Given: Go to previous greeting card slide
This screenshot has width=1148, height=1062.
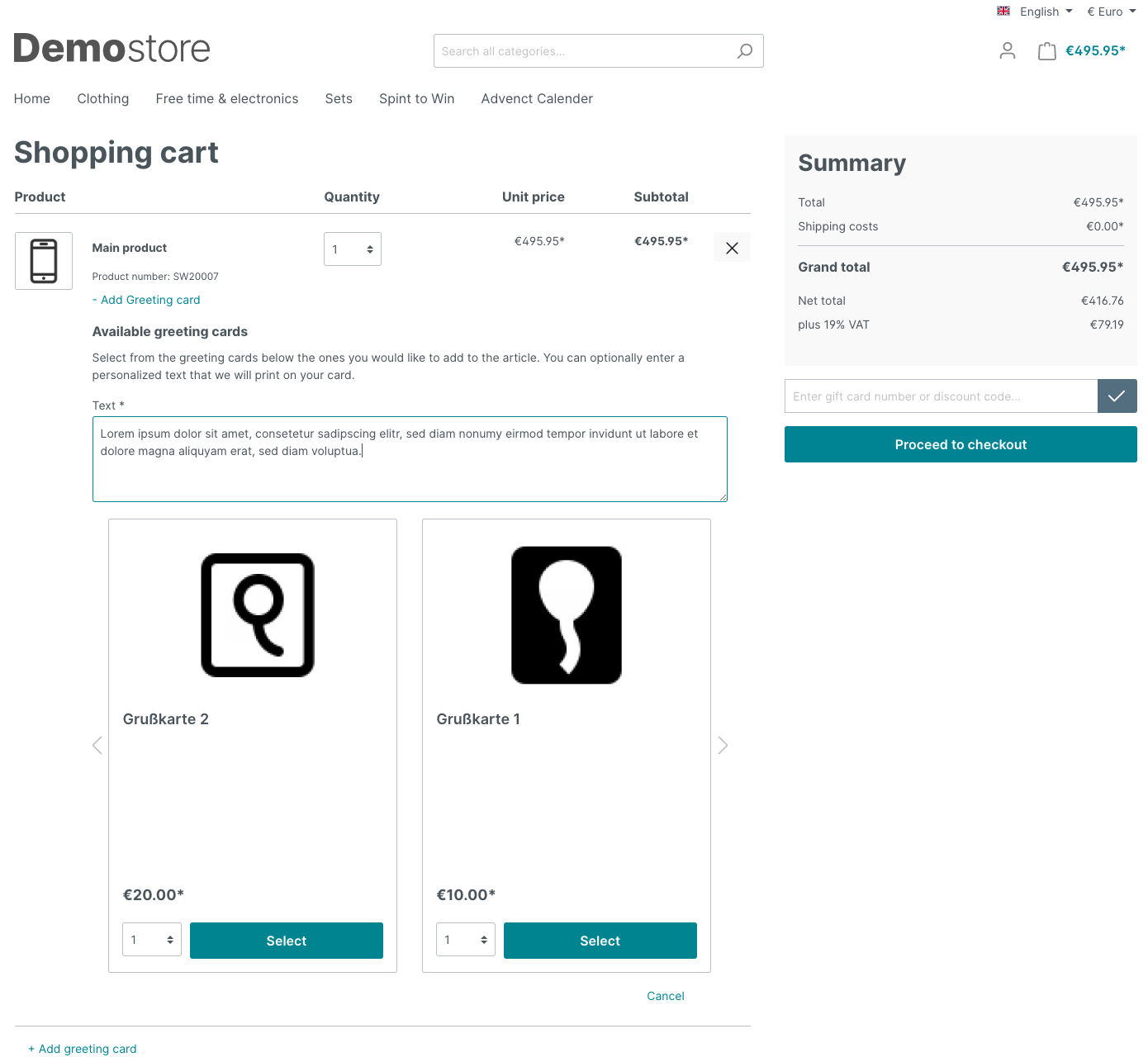Looking at the screenshot, I should (x=97, y=746).
